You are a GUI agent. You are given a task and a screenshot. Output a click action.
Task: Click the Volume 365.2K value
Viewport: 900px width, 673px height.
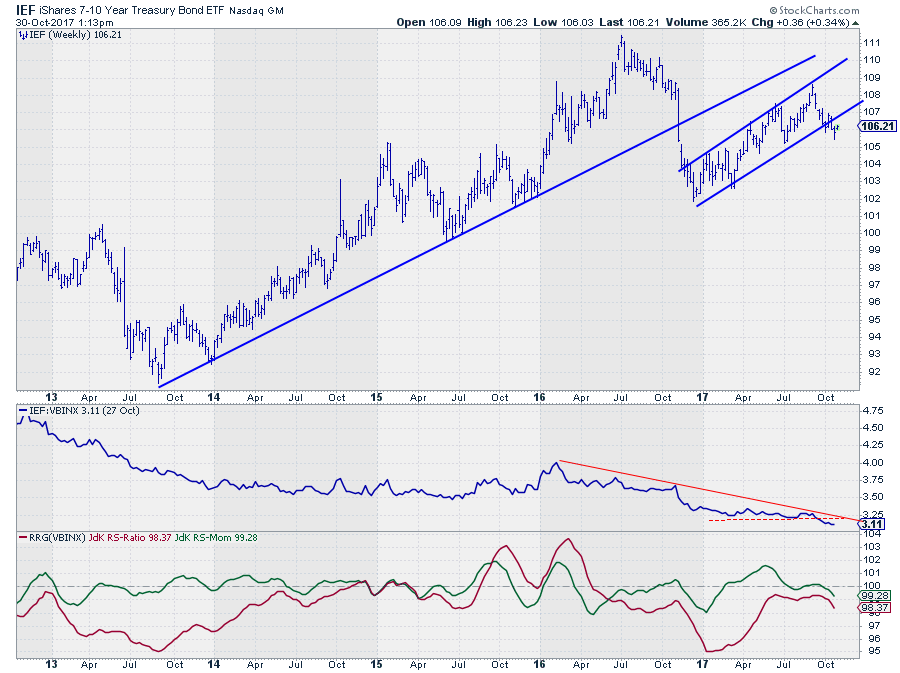(x=707, y=22)
